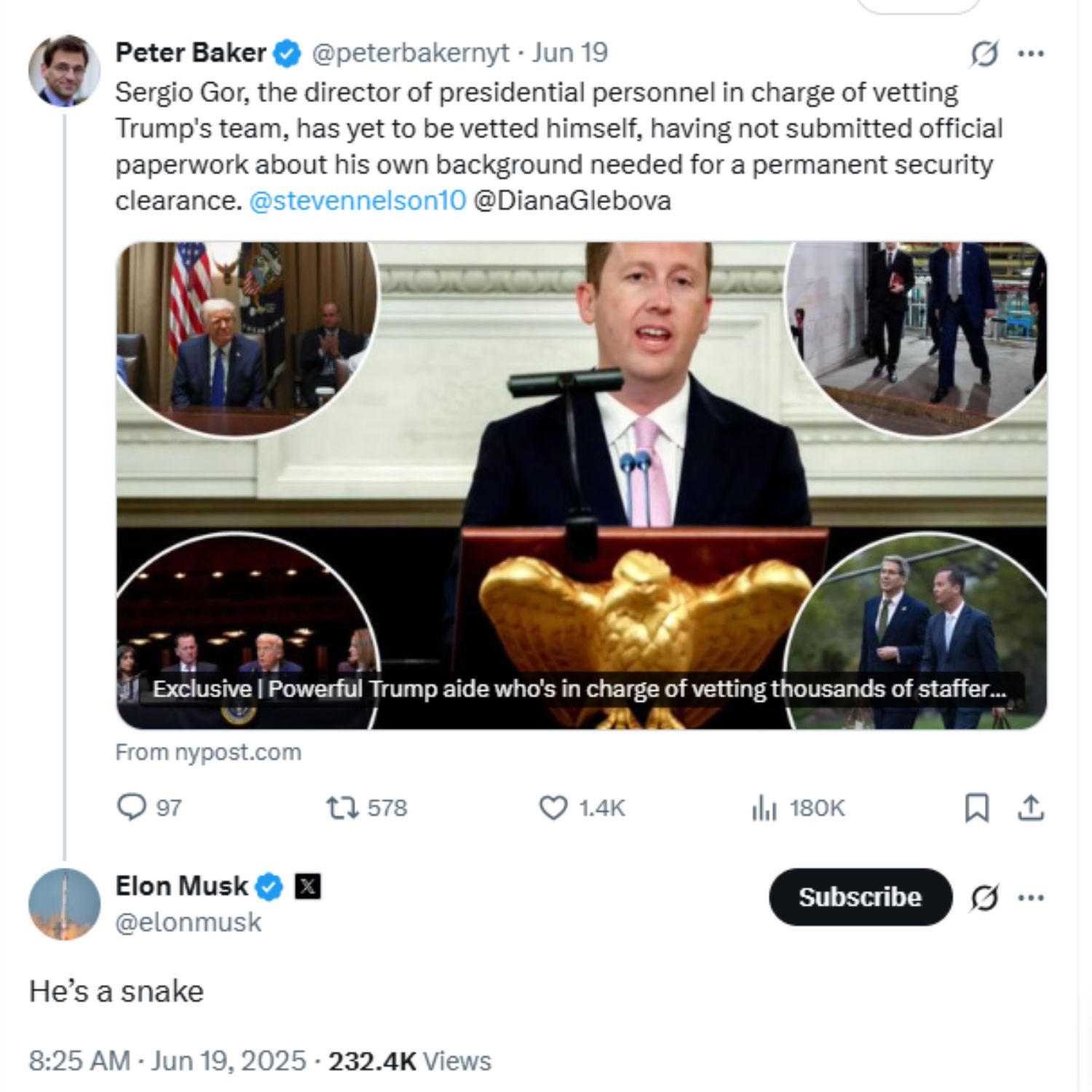Open the 8:25 AM Jun 19, 2025 timestamp

pos(167,1061)
